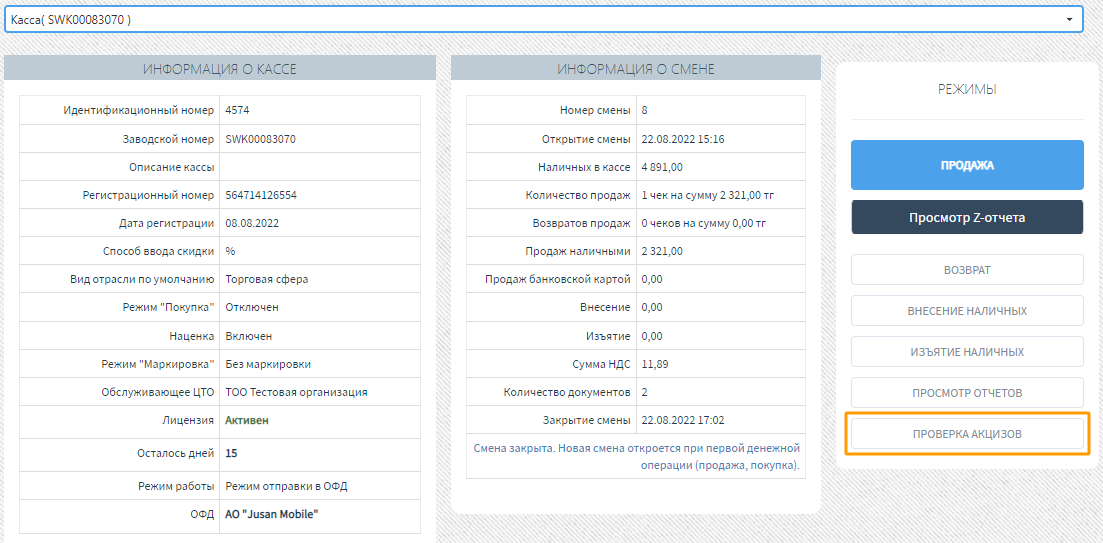Select identification number value 4574

pyautogui.click(x=237, y=110)
